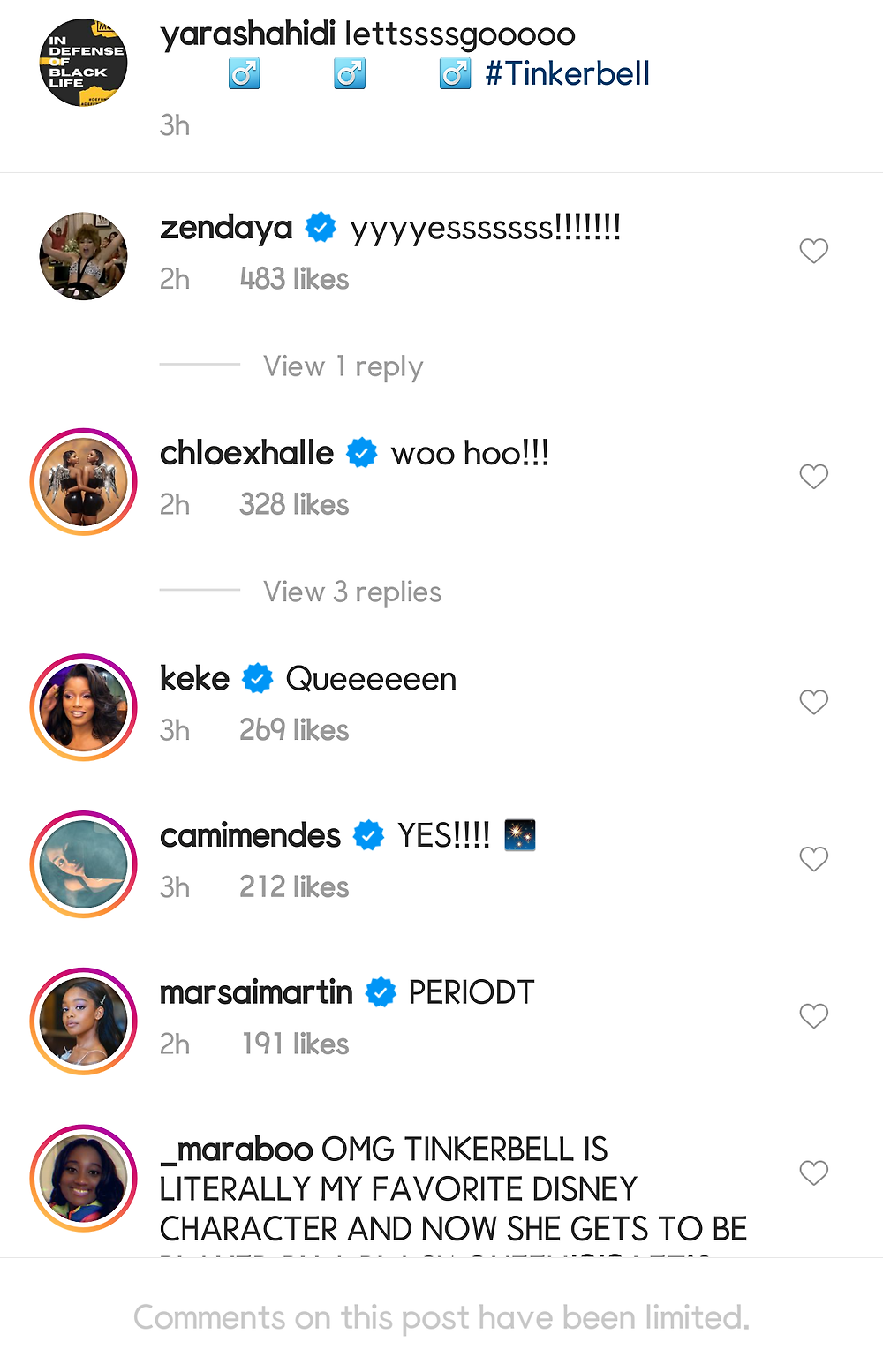
Task: Open yarashahidi's profile picture
Action: point(84,63)
